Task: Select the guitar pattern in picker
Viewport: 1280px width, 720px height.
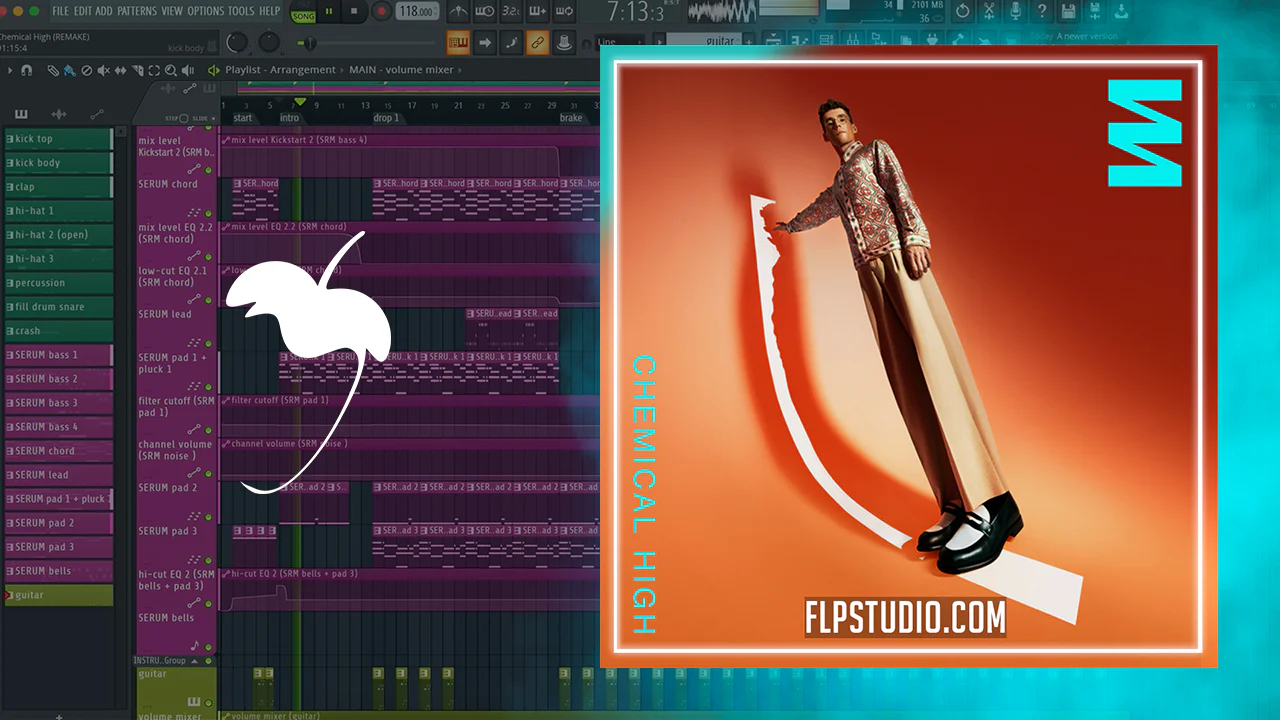Action: point(59,595)
